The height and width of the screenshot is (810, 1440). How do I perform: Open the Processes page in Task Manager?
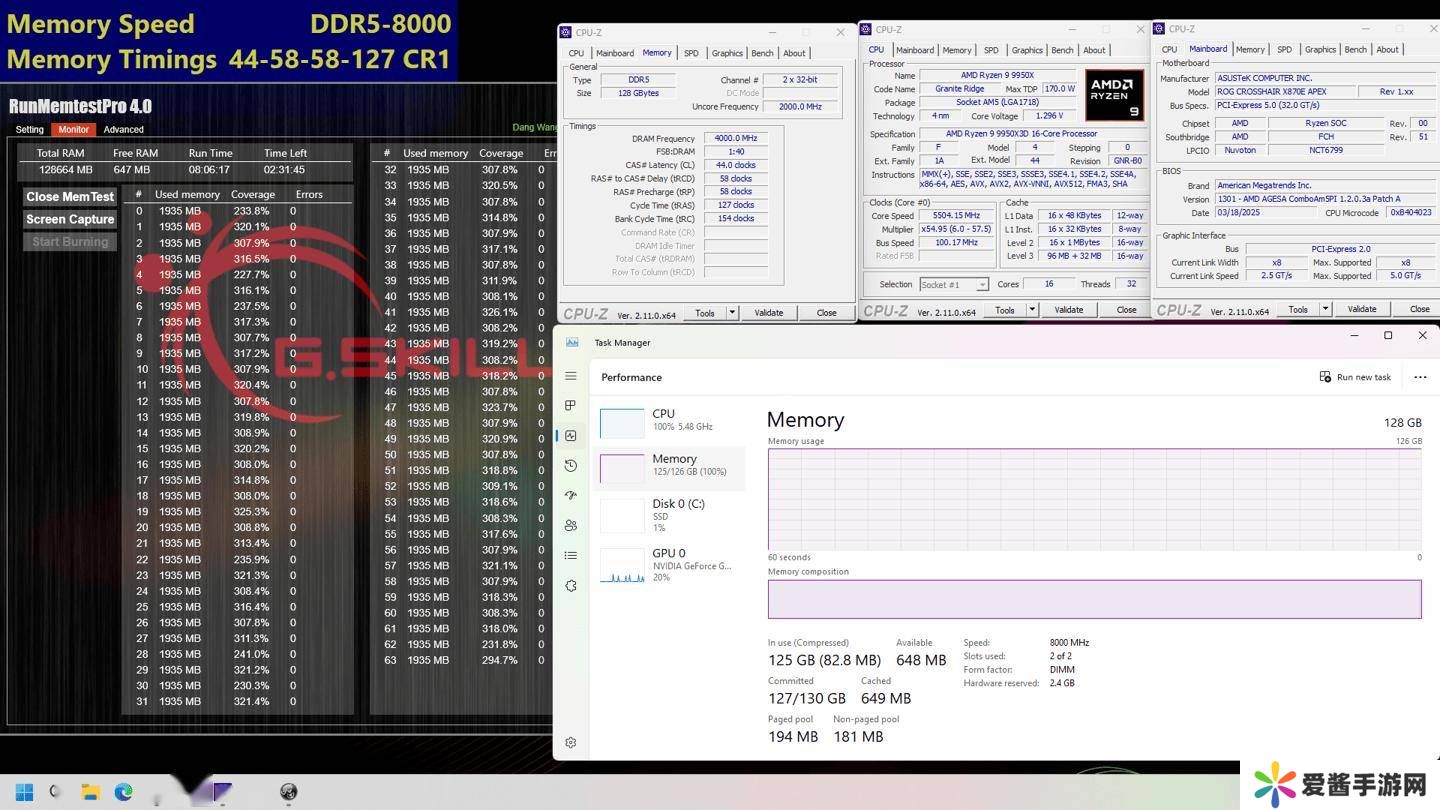(571, 405)
